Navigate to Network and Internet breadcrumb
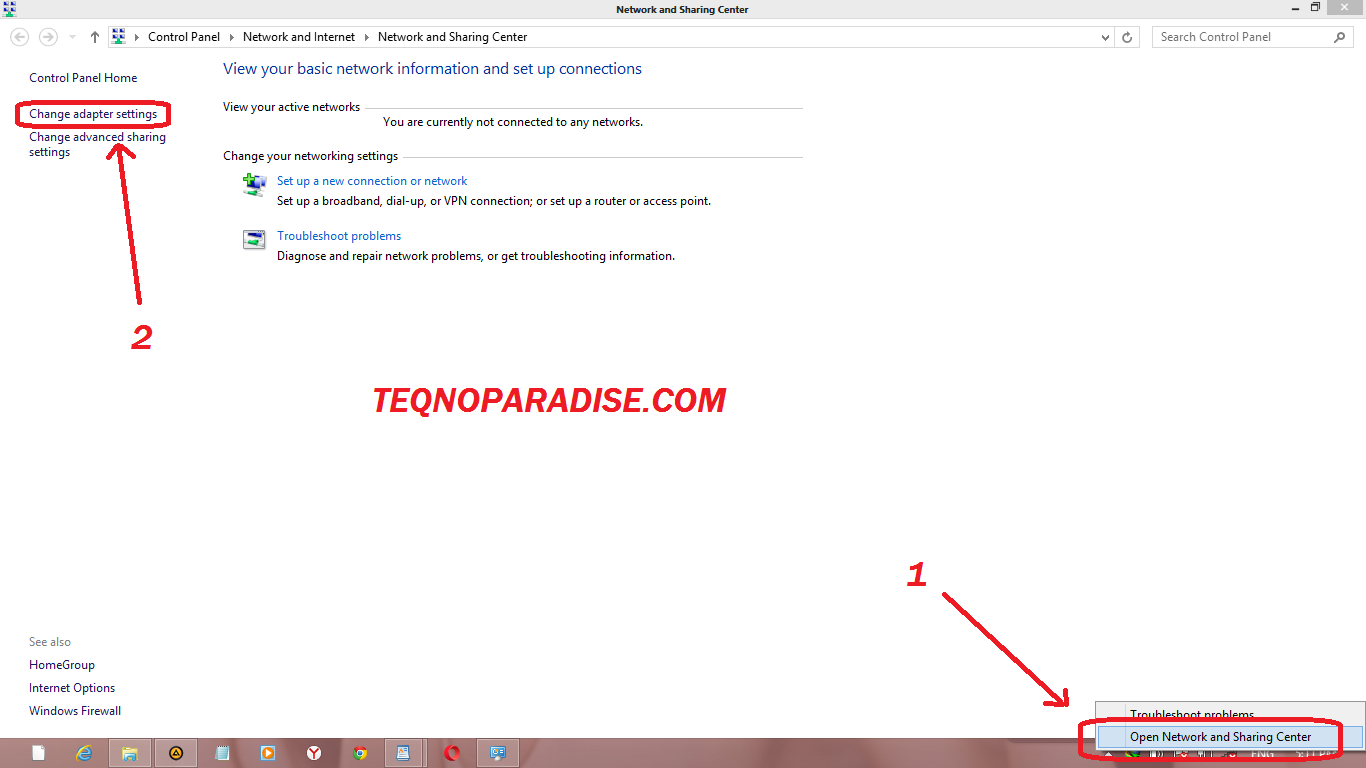Viewport: 1366px width, 768px height. tap(298, 36)
